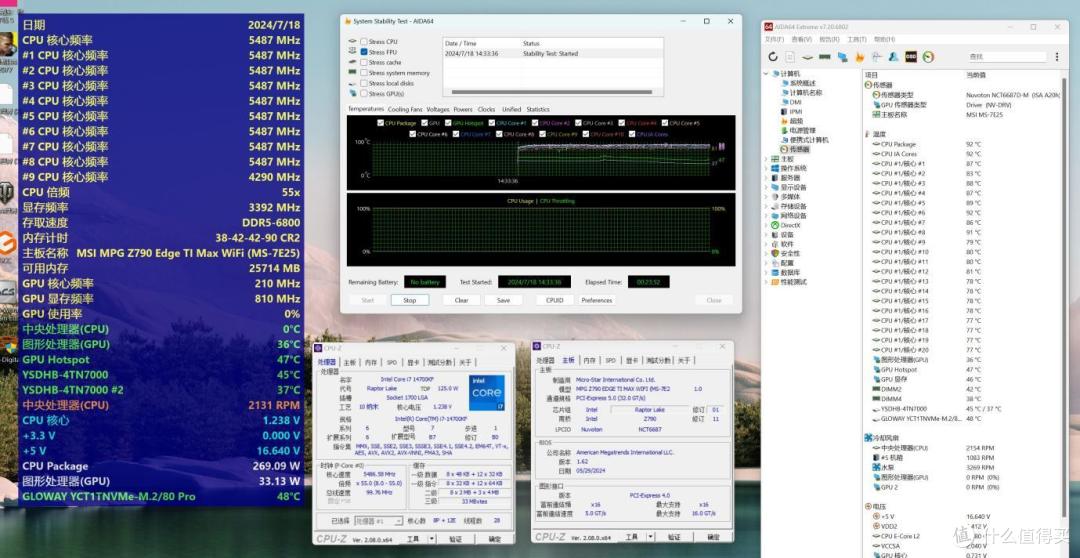Click the flame stability test toolbar icon
Screen dimensions: 1080x558
pos(860,57)
